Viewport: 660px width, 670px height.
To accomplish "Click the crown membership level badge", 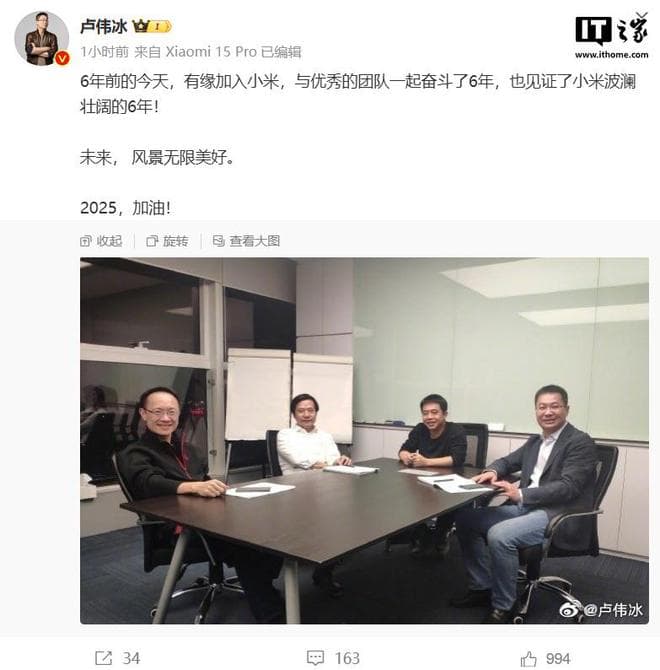I will point(152,26).
